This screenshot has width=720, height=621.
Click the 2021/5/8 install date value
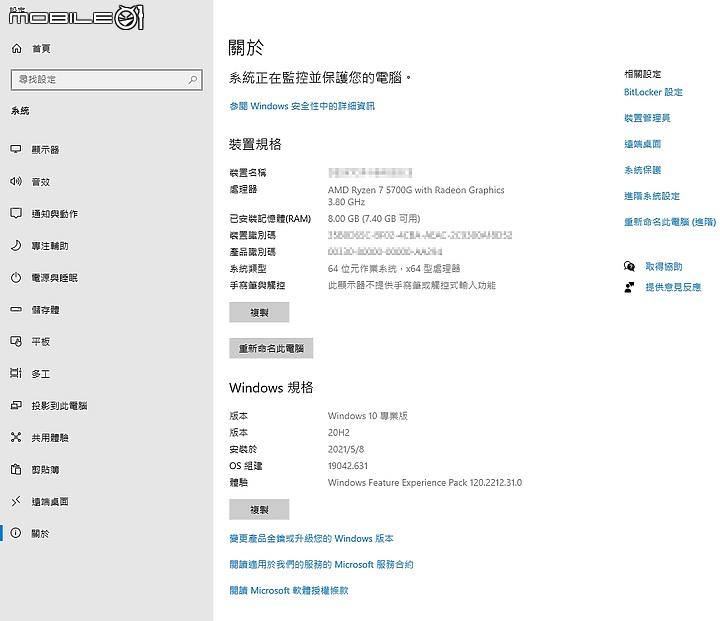[x=346, y=449]
